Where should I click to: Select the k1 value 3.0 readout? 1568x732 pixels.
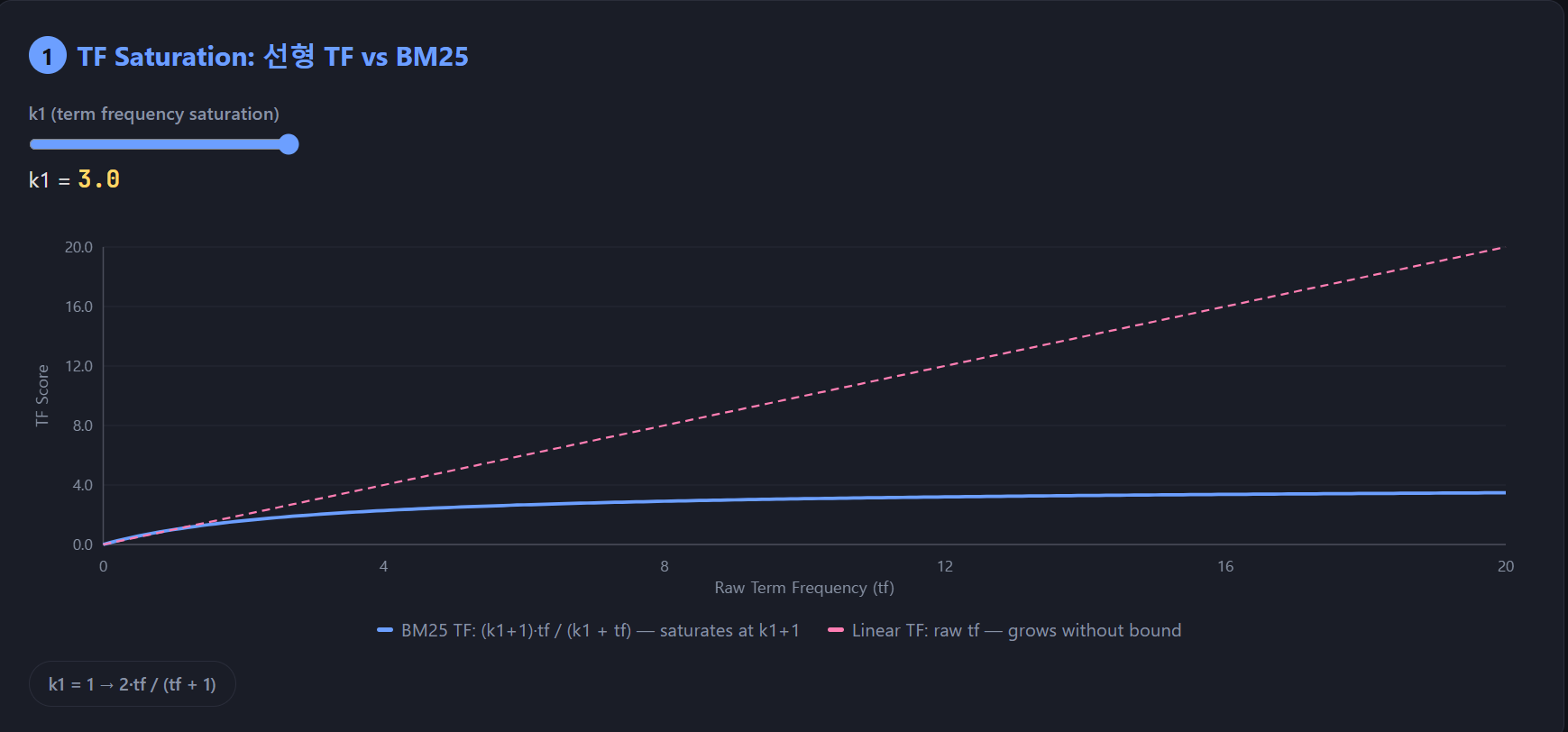tap(99, 179)
